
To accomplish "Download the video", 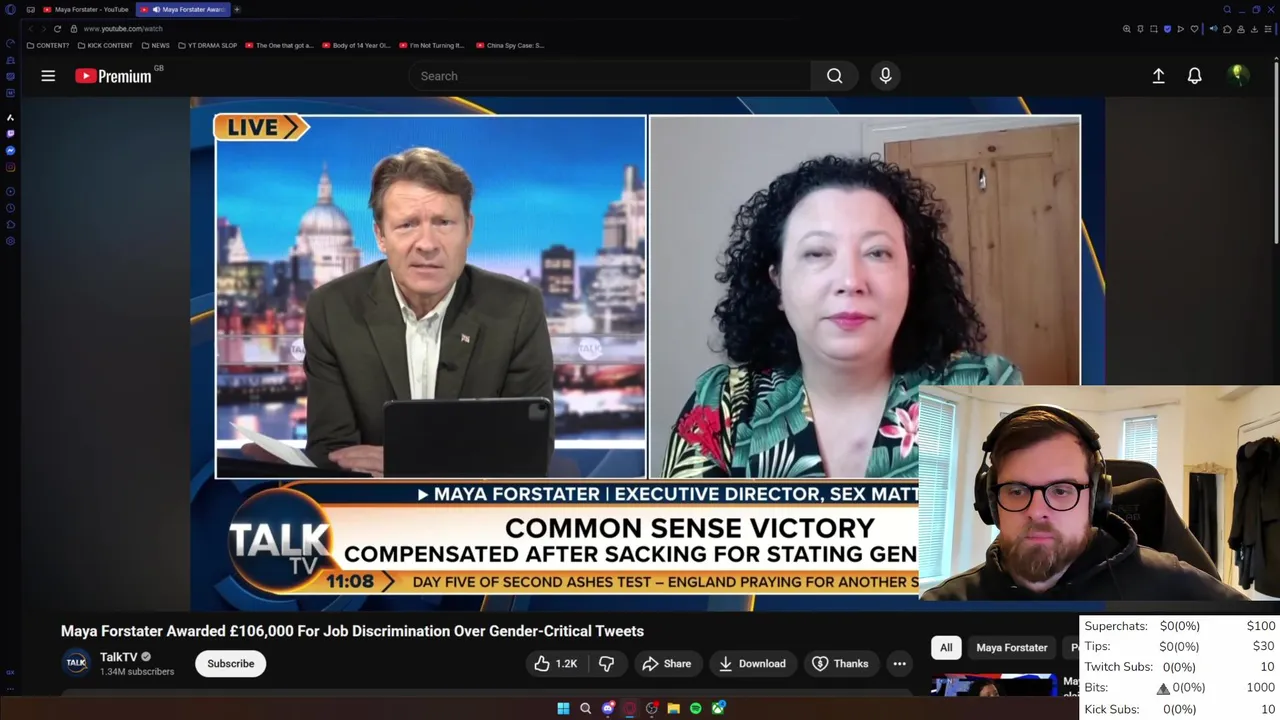I will click(x=752, y=663).
